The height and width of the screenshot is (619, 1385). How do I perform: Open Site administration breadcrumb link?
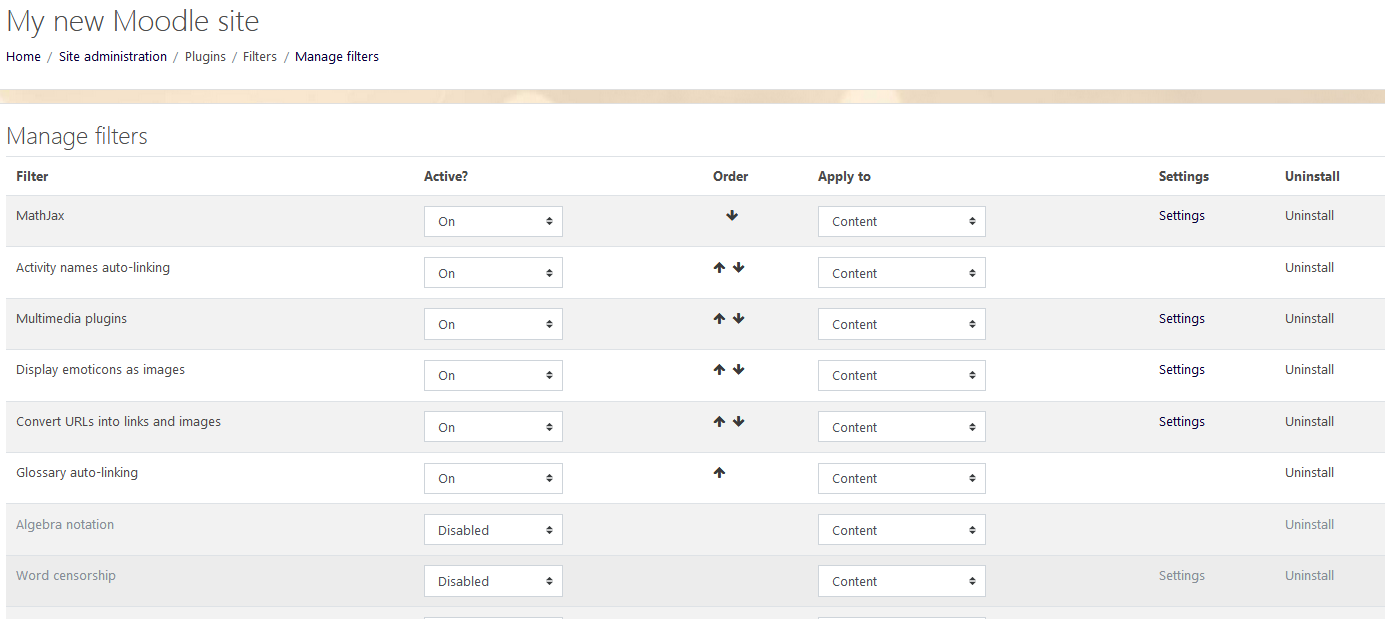(113, 57)
